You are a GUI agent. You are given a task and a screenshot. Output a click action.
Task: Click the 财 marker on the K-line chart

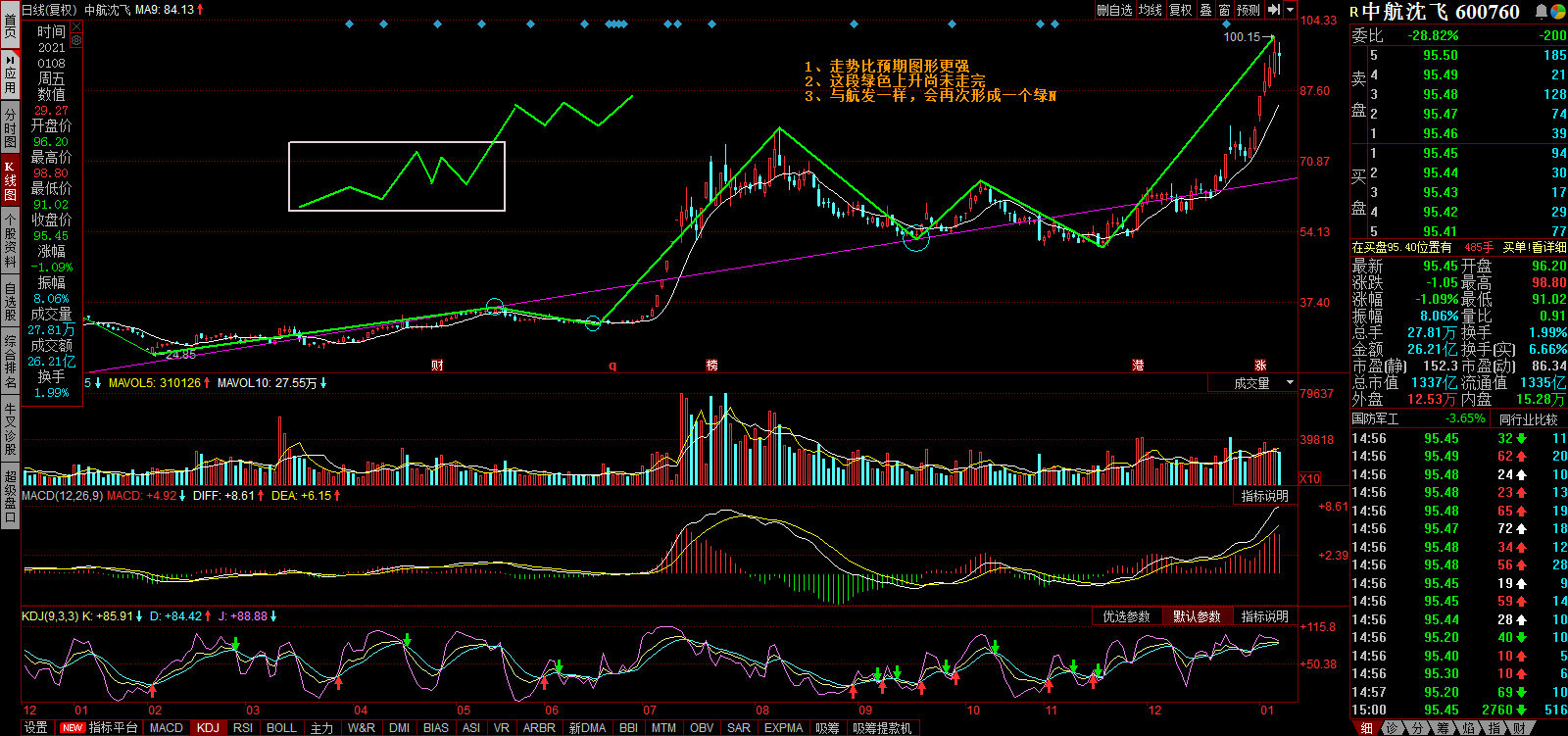point(437,366)
